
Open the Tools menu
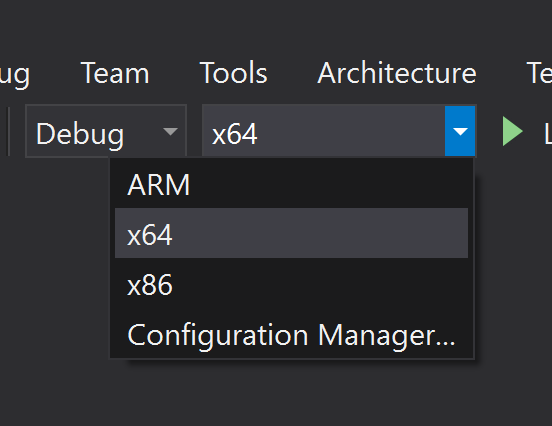234,73
